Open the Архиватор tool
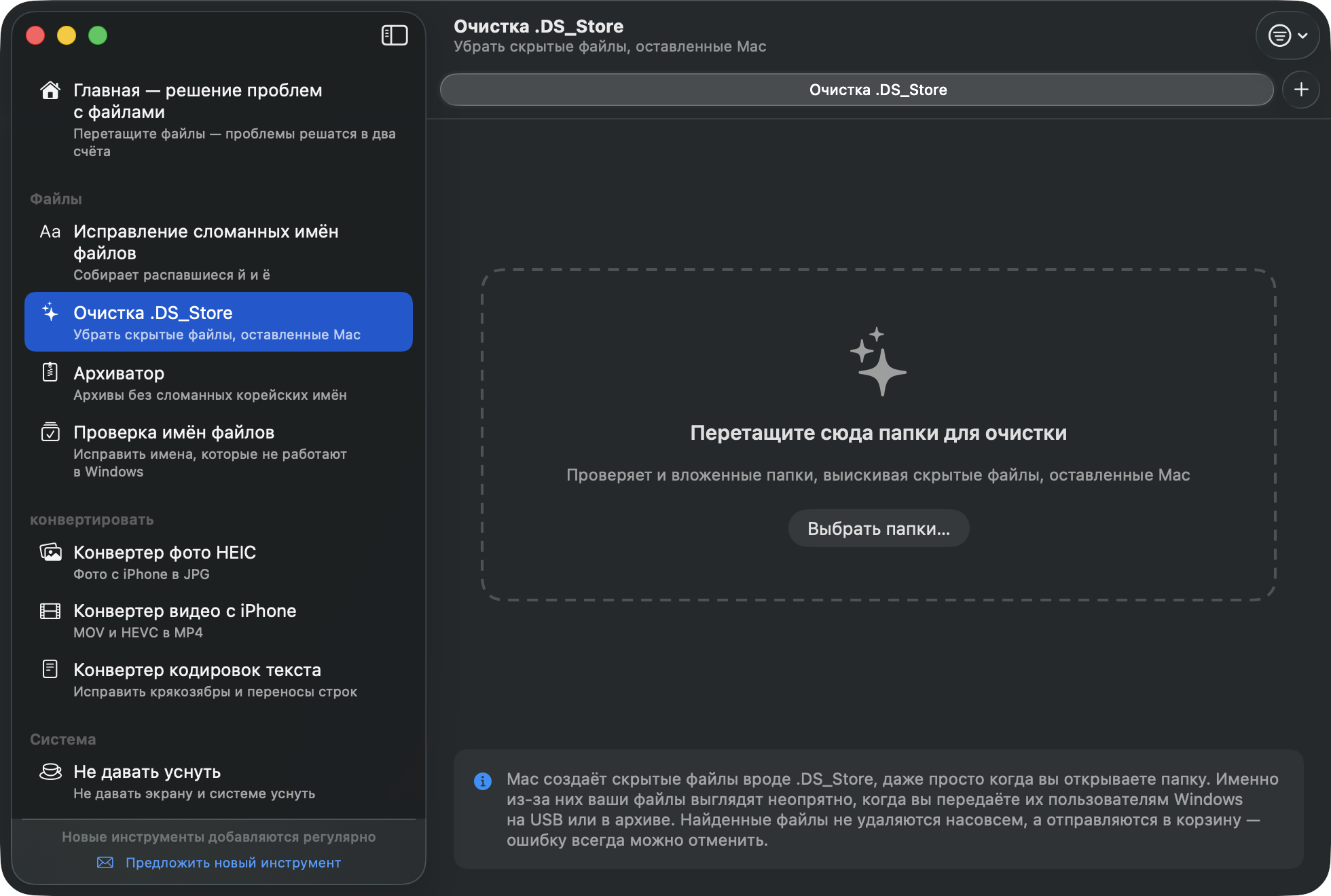The height and width of the screenshot is (896, 1331). [x=219, y=382]
